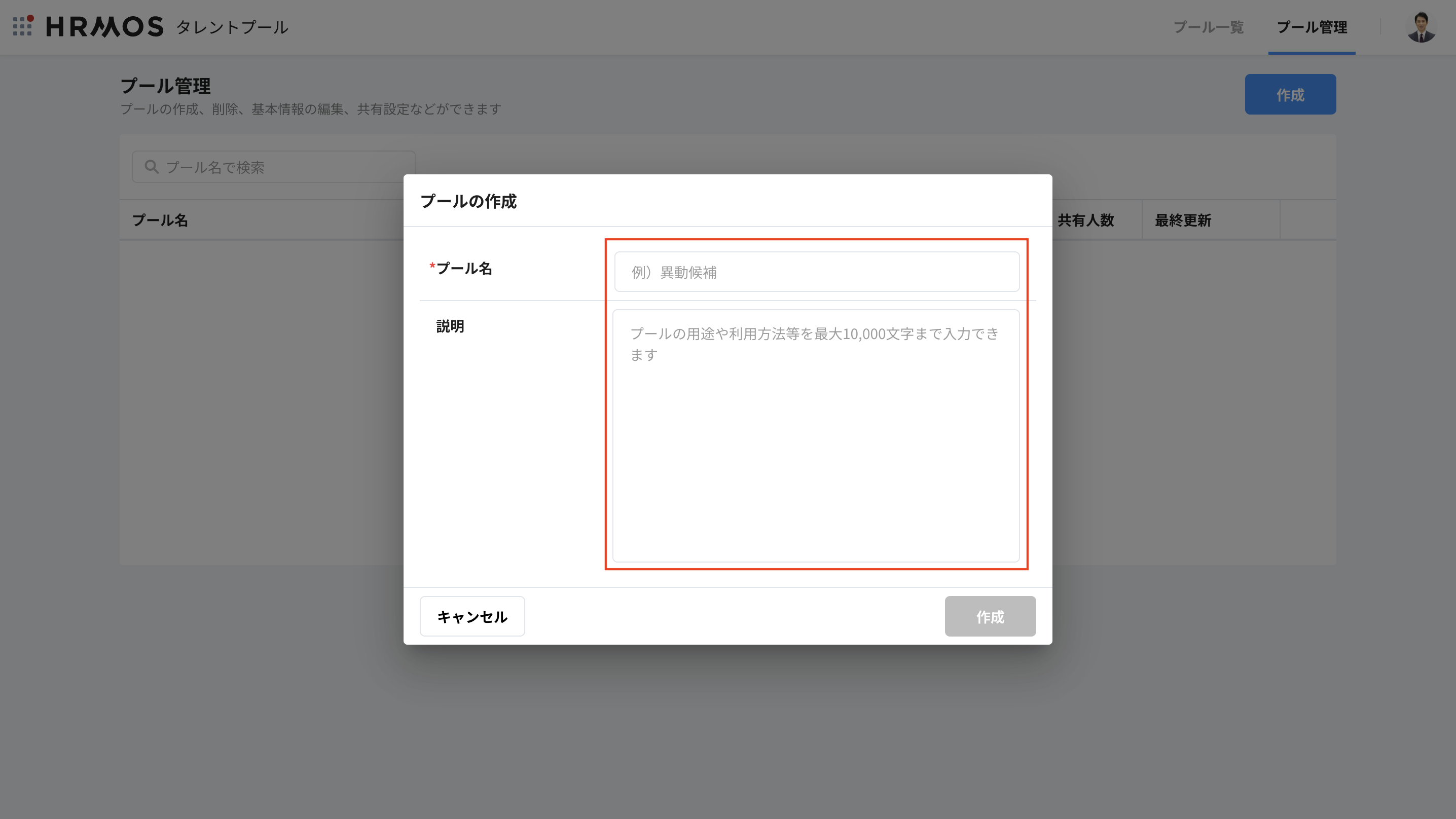
Task: Open the user avatar menu
Action: point(1421,27)
